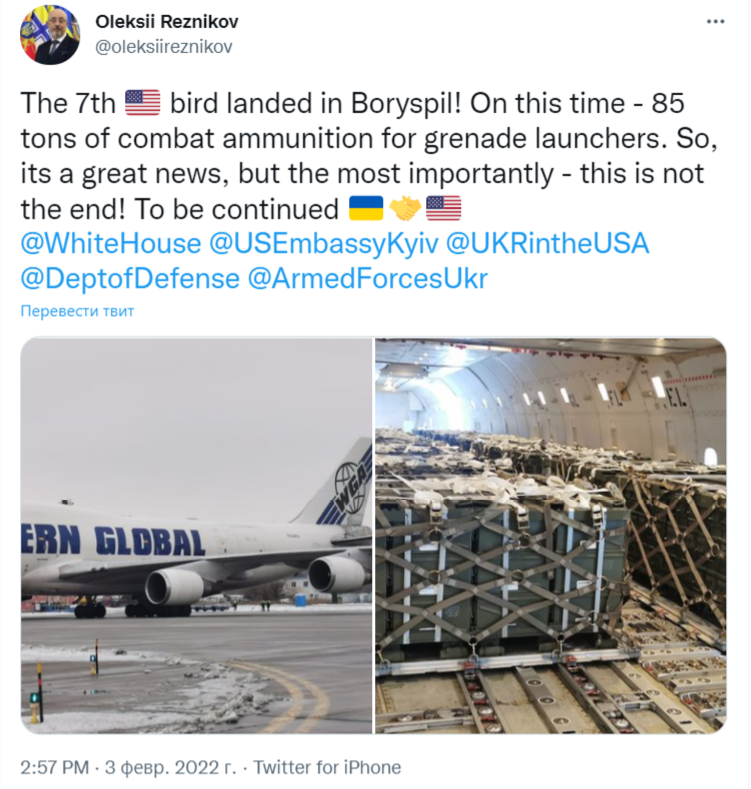
Task: Click the US flag emoji after 'The 7th'
Action: (142, 103)
